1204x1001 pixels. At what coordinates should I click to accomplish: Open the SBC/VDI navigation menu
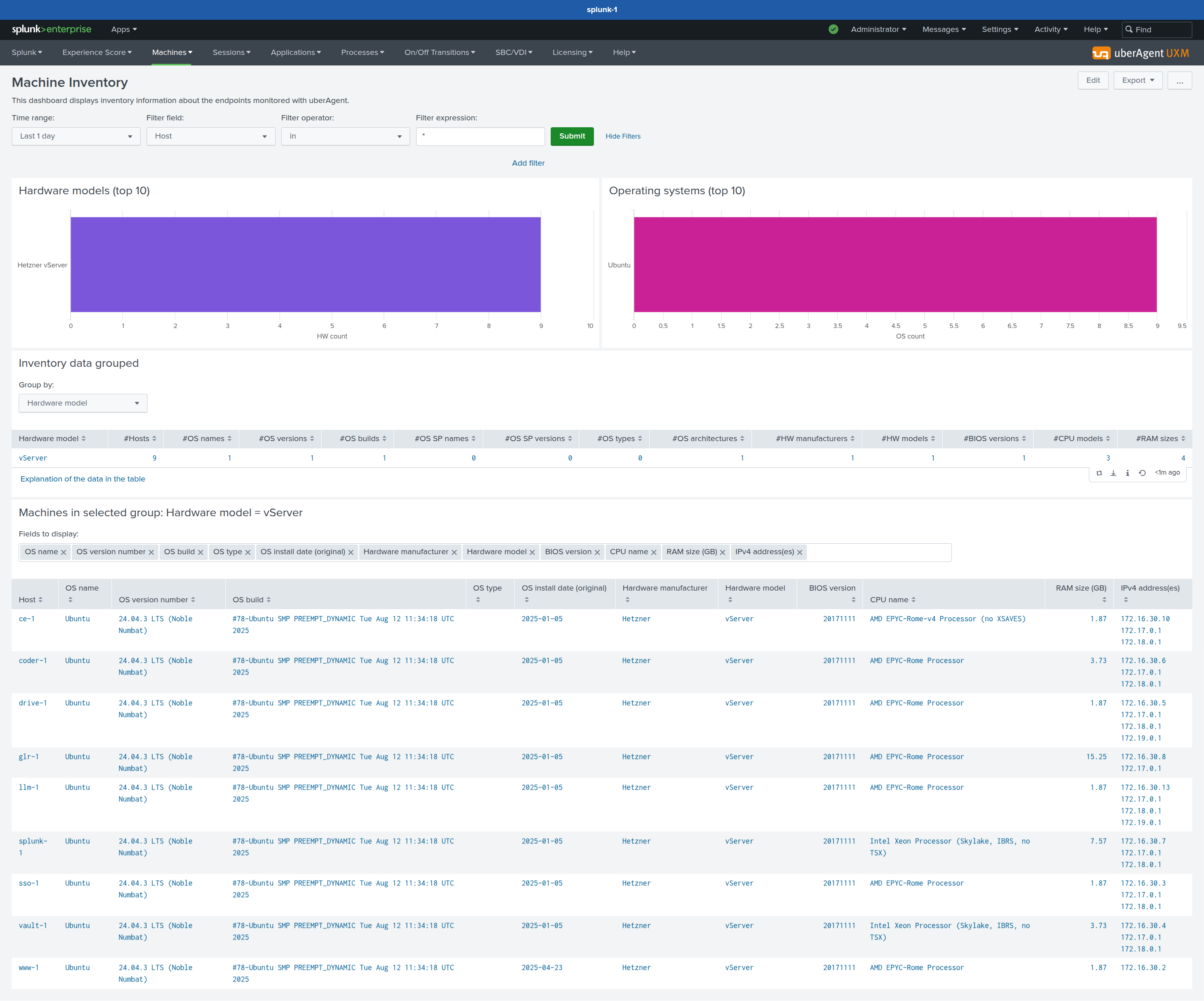(x=514, y=52)
